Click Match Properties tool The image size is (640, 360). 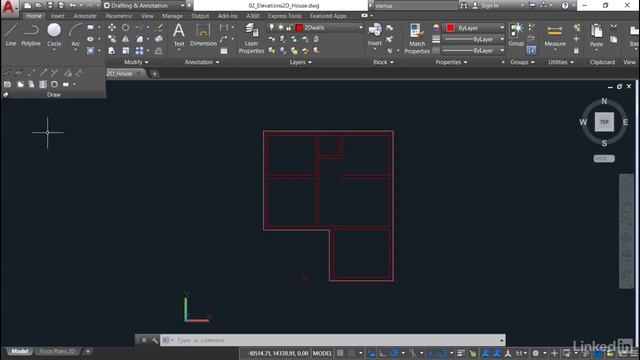tap(417, 38)
